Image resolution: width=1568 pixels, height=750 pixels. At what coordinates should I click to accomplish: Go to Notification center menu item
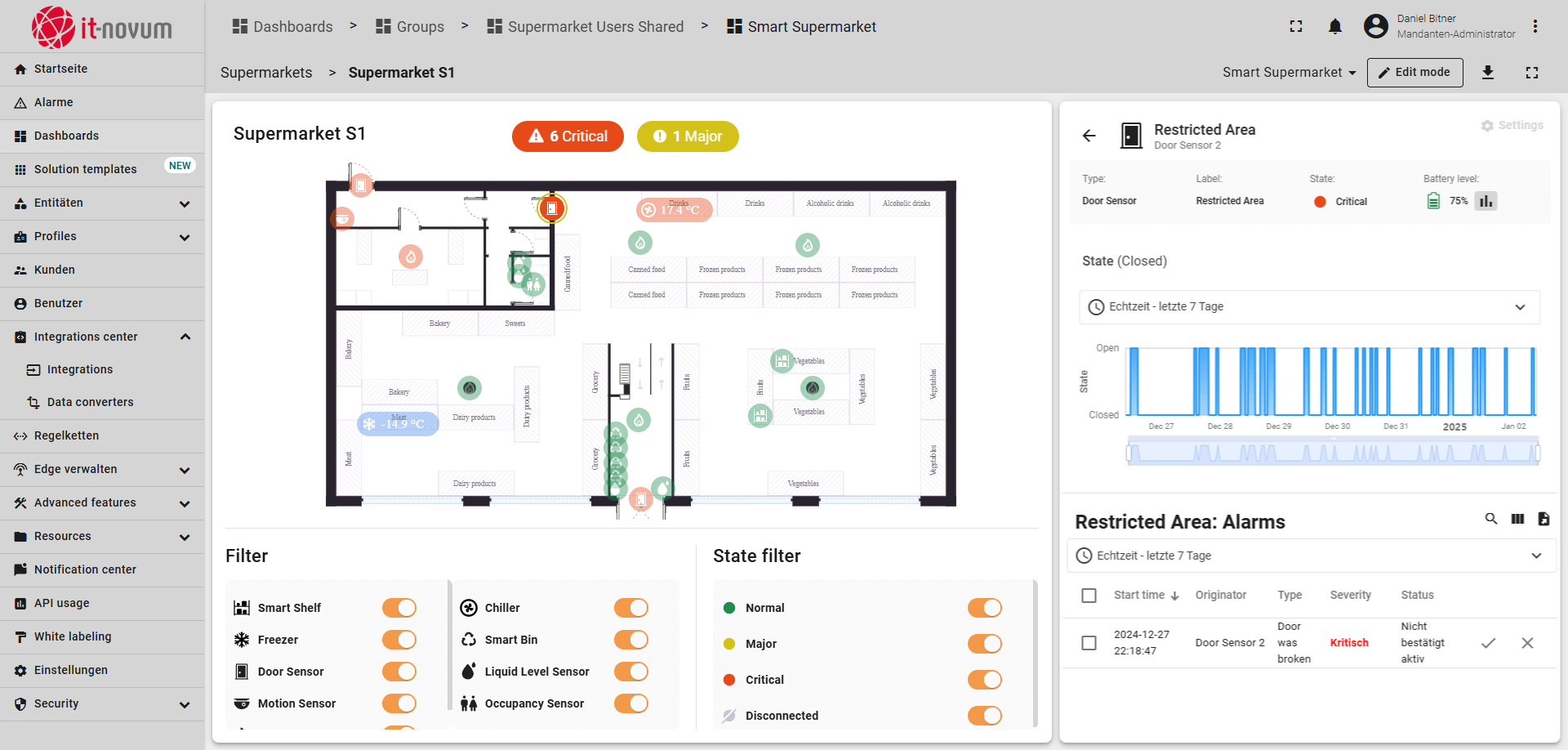pyautogui.click(x=85, y=569)
